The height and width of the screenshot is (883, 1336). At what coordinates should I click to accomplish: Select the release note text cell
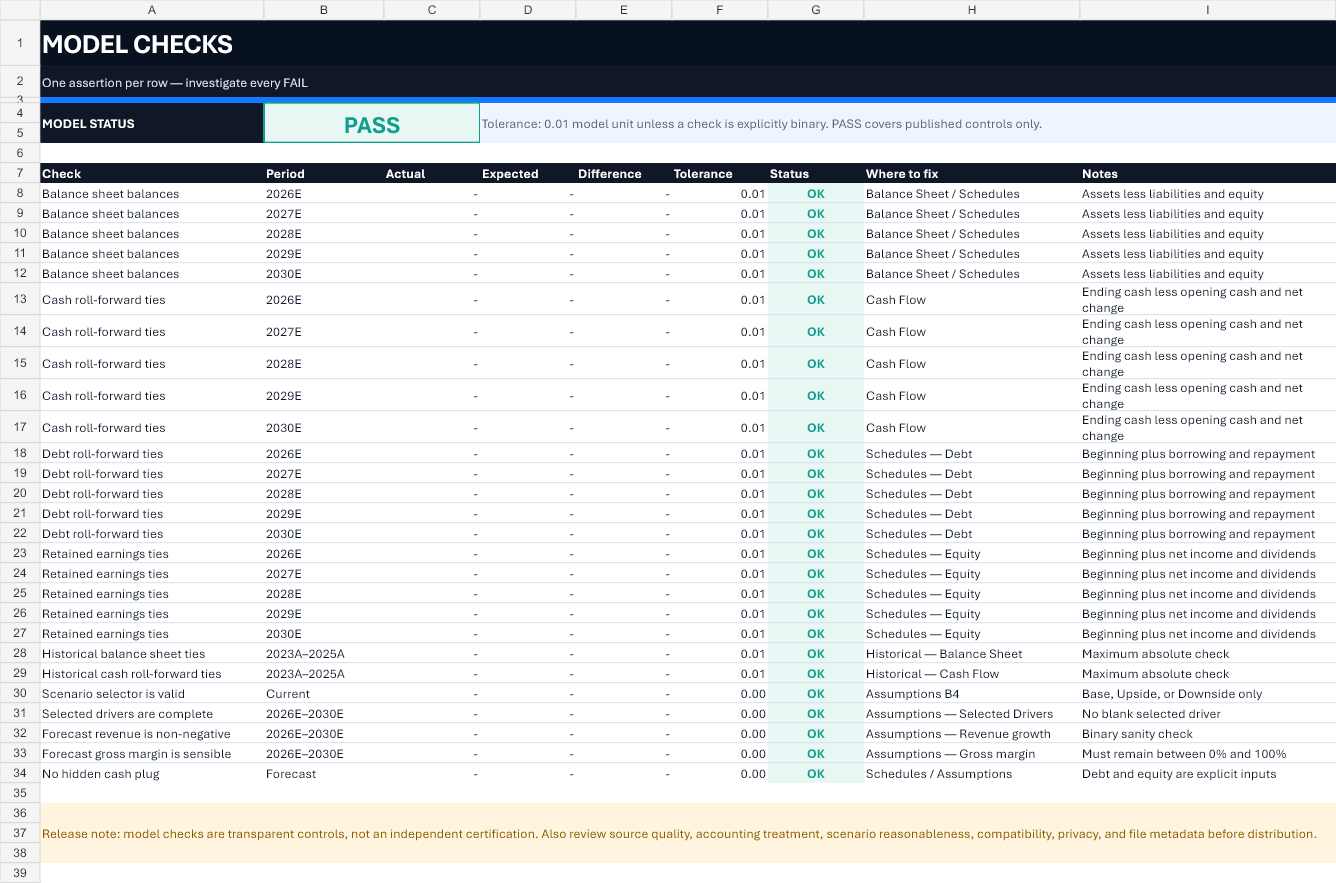click(688, 833)
